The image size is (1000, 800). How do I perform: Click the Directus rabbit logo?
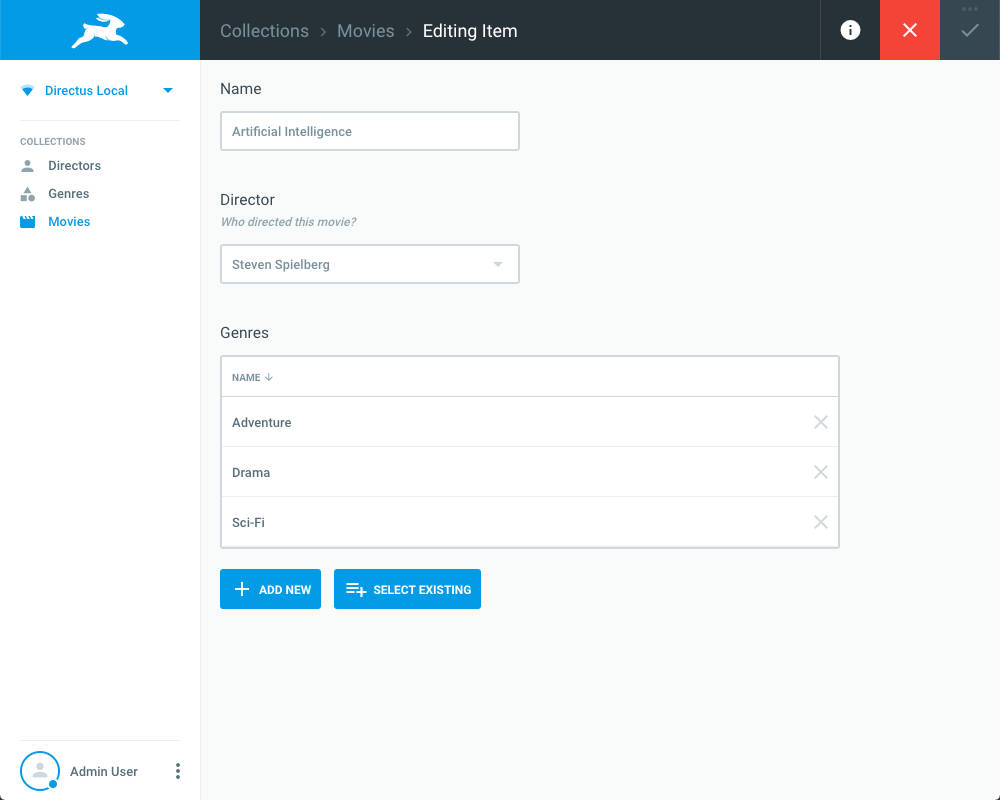pos(100,30)
